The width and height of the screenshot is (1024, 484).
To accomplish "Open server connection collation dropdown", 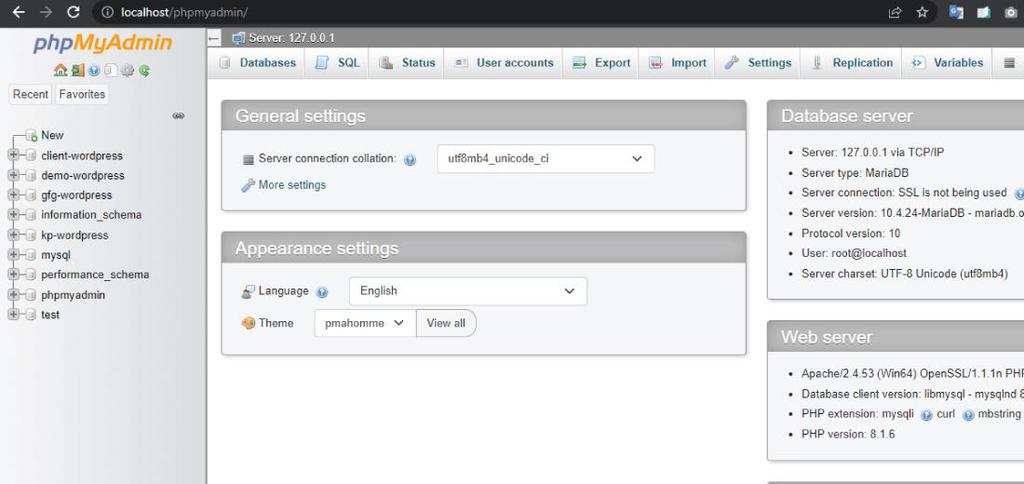I will [545, 159].
